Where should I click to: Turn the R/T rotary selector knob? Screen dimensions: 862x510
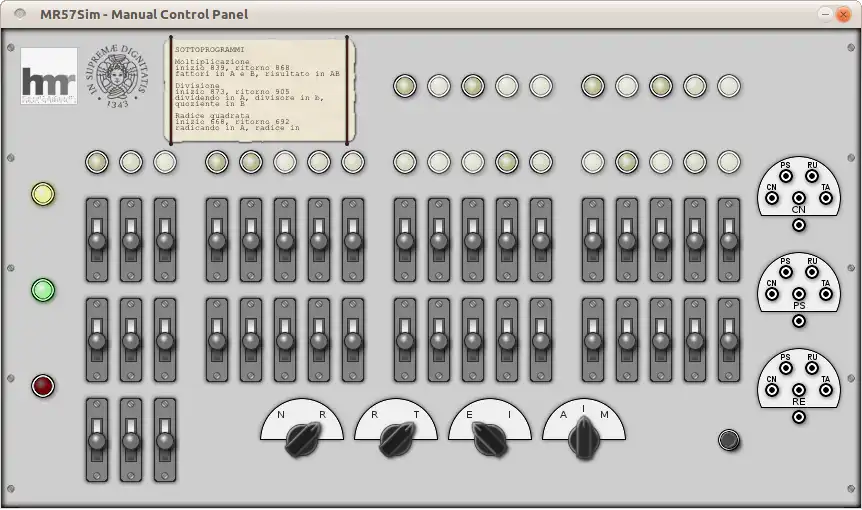tap(396, 439)
